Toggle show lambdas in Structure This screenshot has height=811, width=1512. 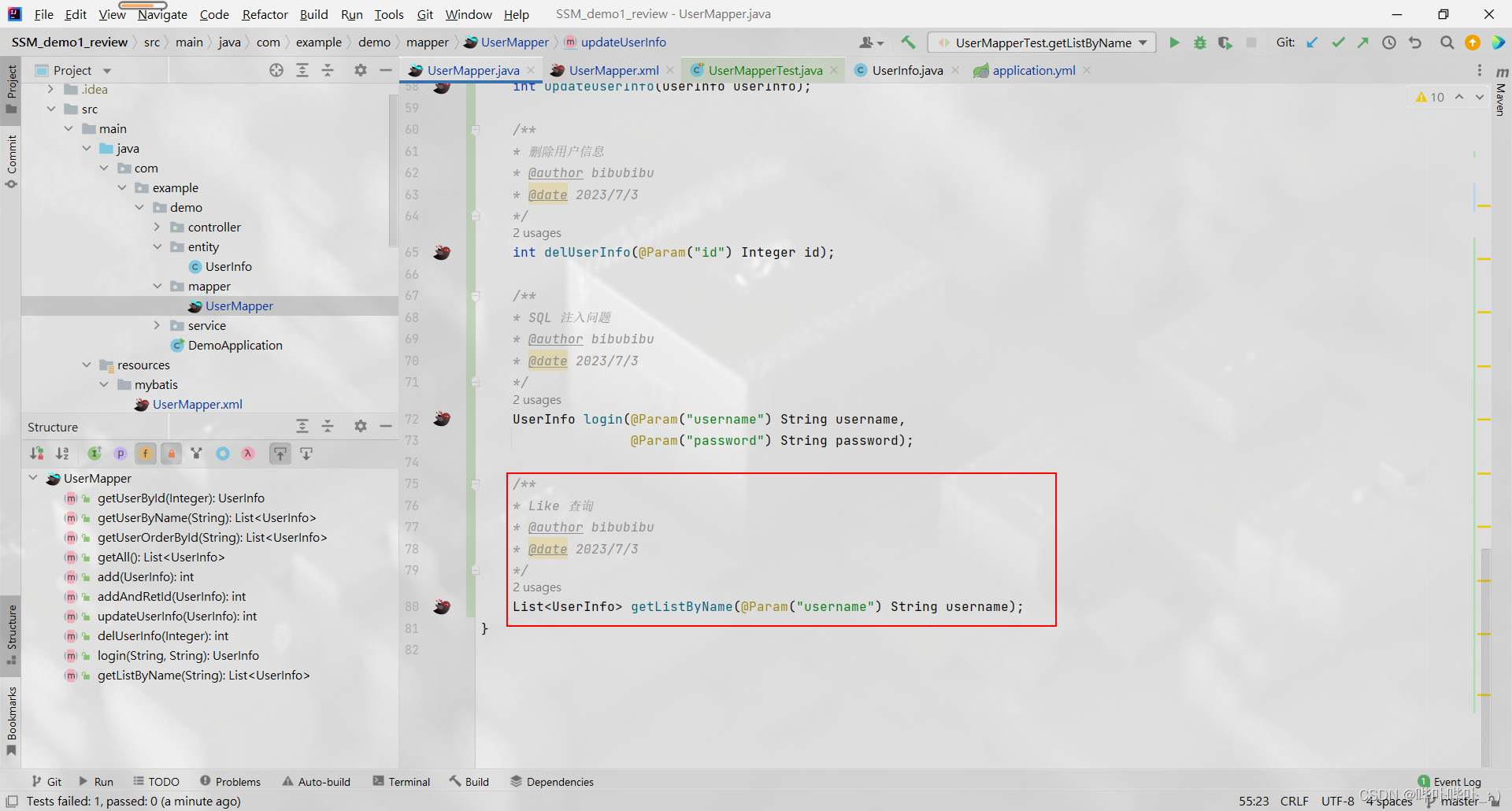[x=248, y=453]
